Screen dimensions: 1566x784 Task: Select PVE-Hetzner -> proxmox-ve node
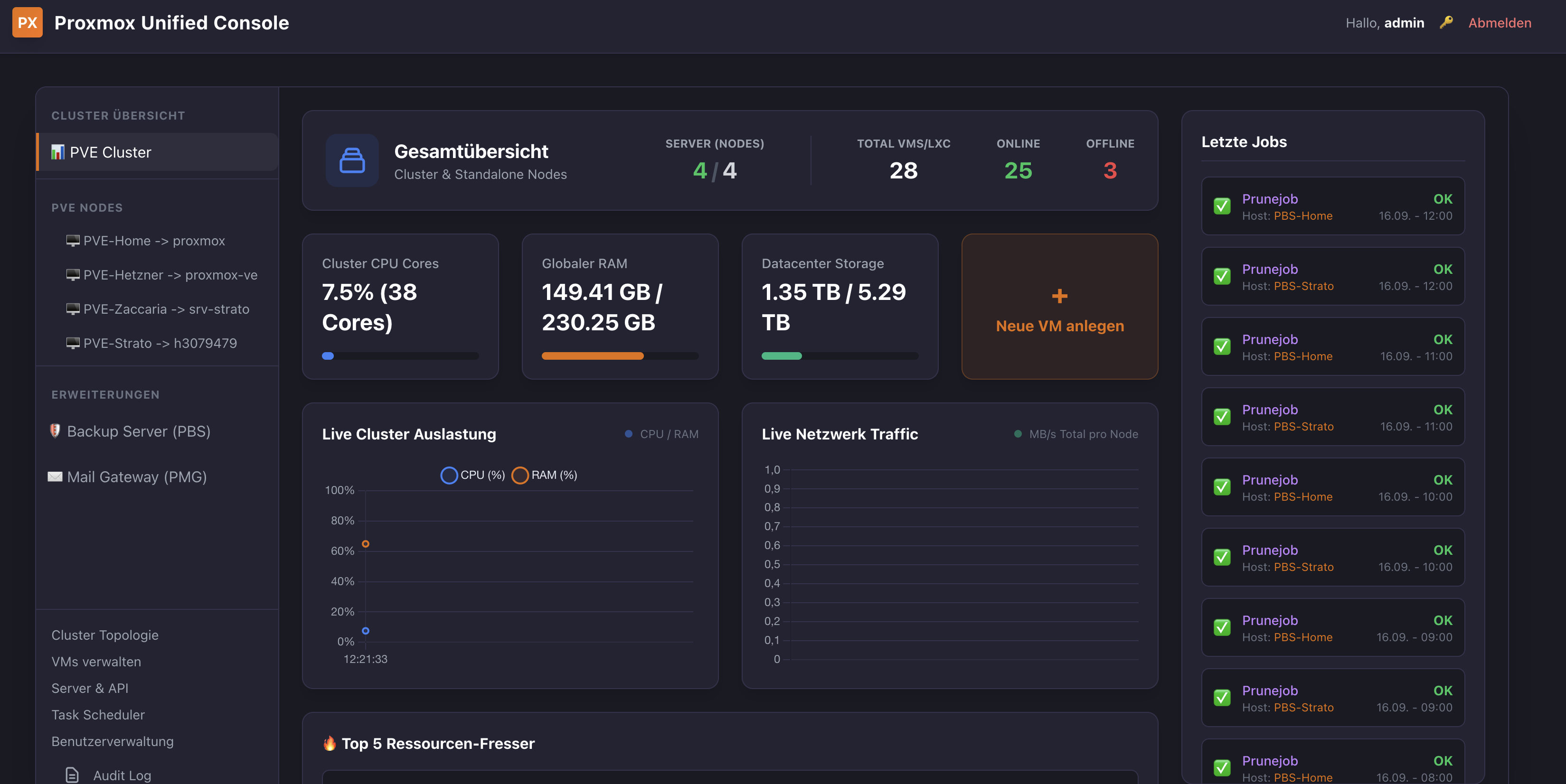click(x=162, y=275)
